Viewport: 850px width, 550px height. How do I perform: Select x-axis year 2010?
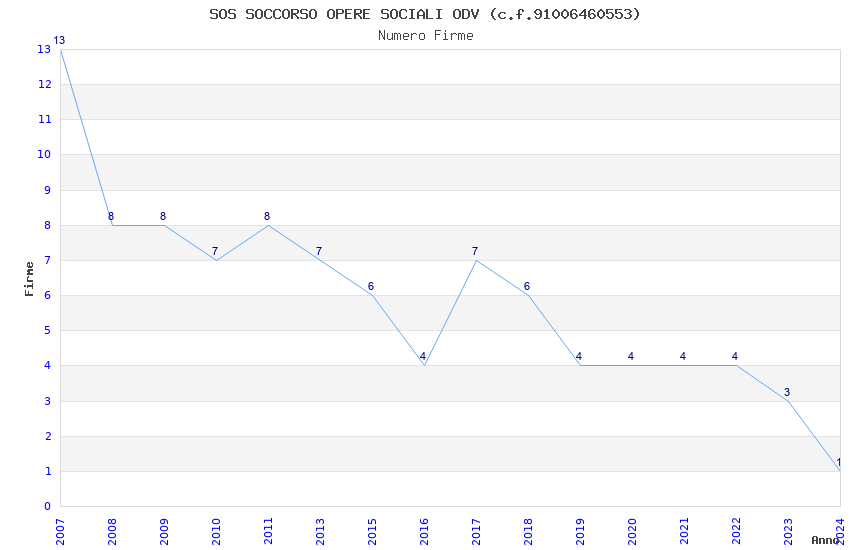(216, 532)
